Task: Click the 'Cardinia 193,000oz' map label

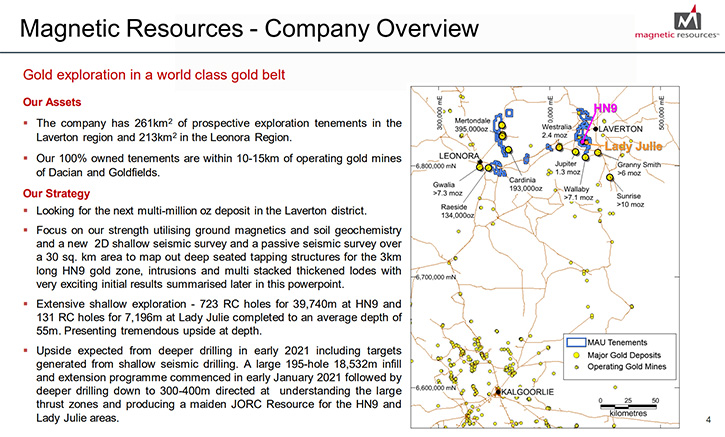Action: pyautogui.click(x=525, y=184)
